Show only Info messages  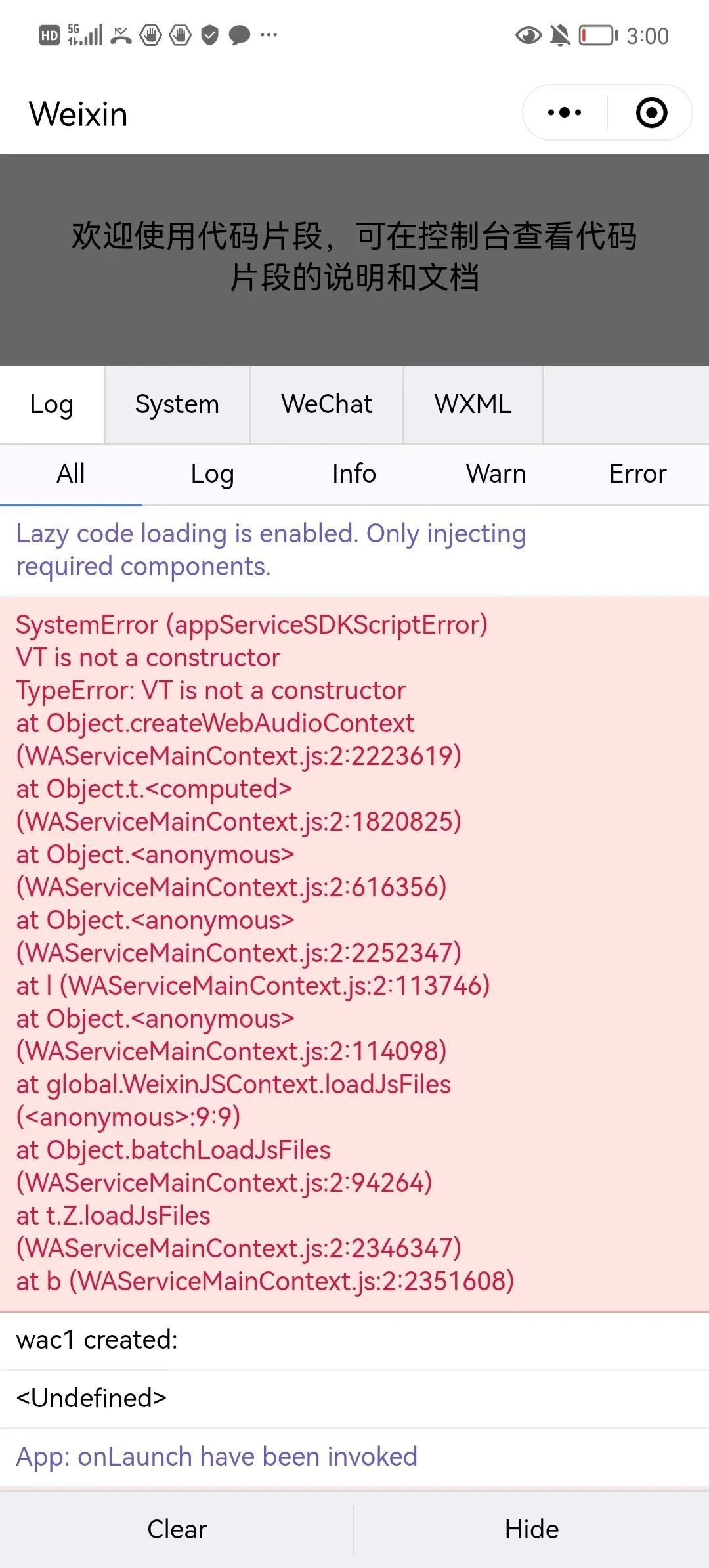pos(354,474)
